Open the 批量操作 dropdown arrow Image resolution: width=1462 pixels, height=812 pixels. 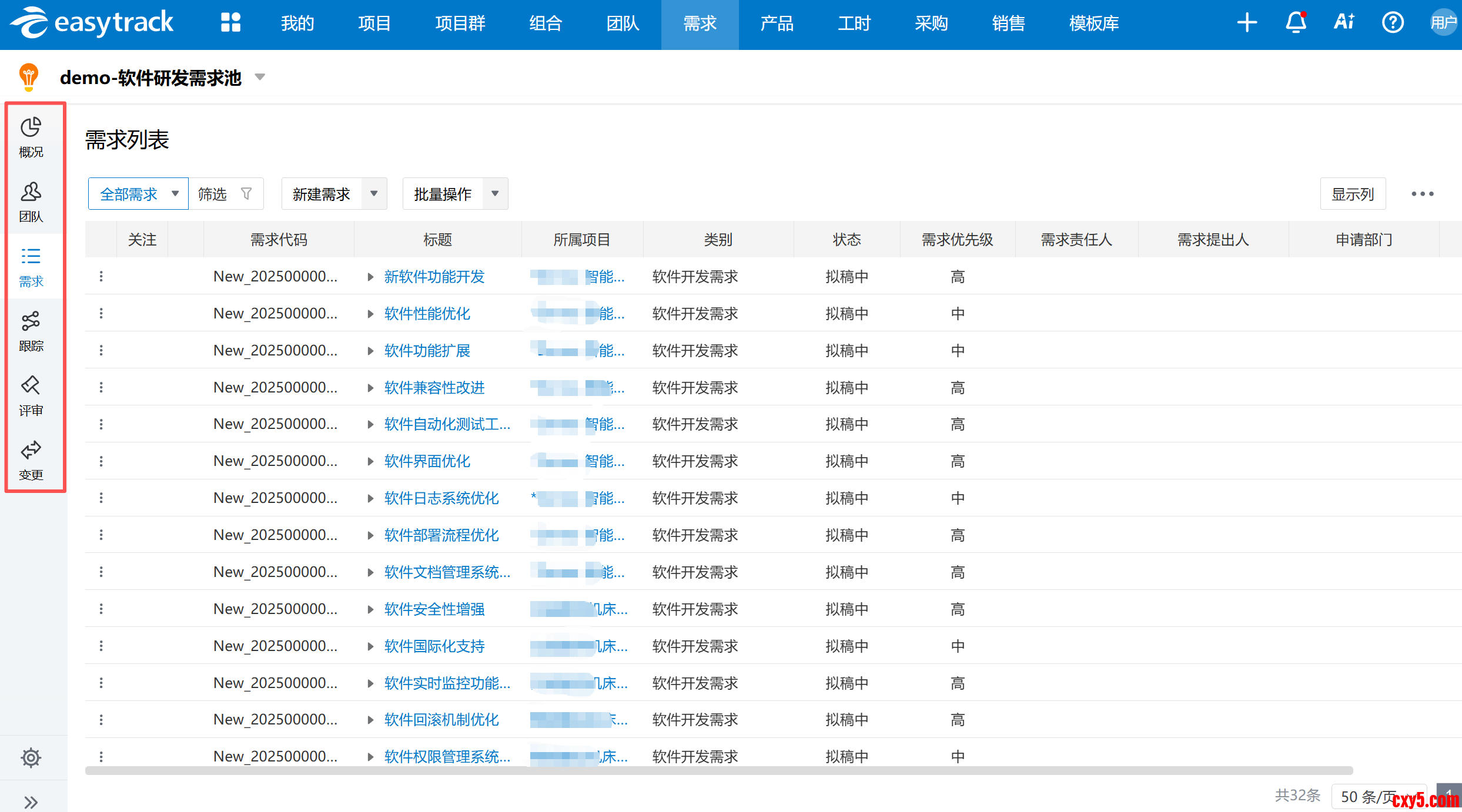coord(495,194)
